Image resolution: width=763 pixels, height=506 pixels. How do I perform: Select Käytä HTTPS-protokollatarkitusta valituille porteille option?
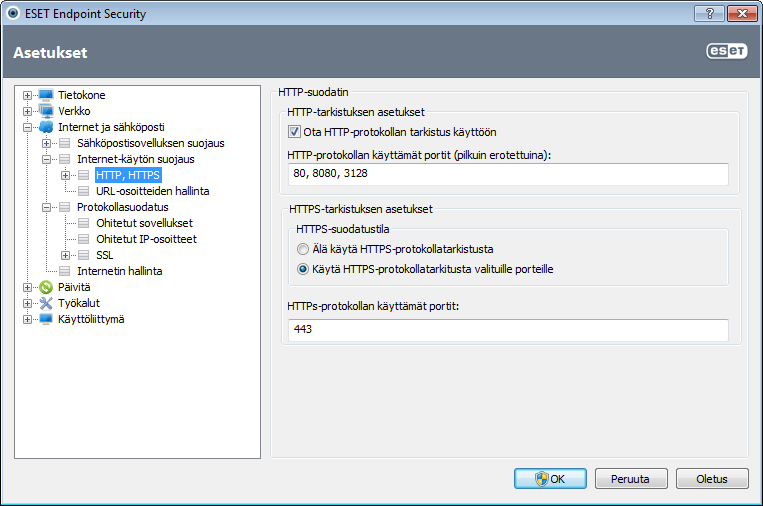pos(303,269)
